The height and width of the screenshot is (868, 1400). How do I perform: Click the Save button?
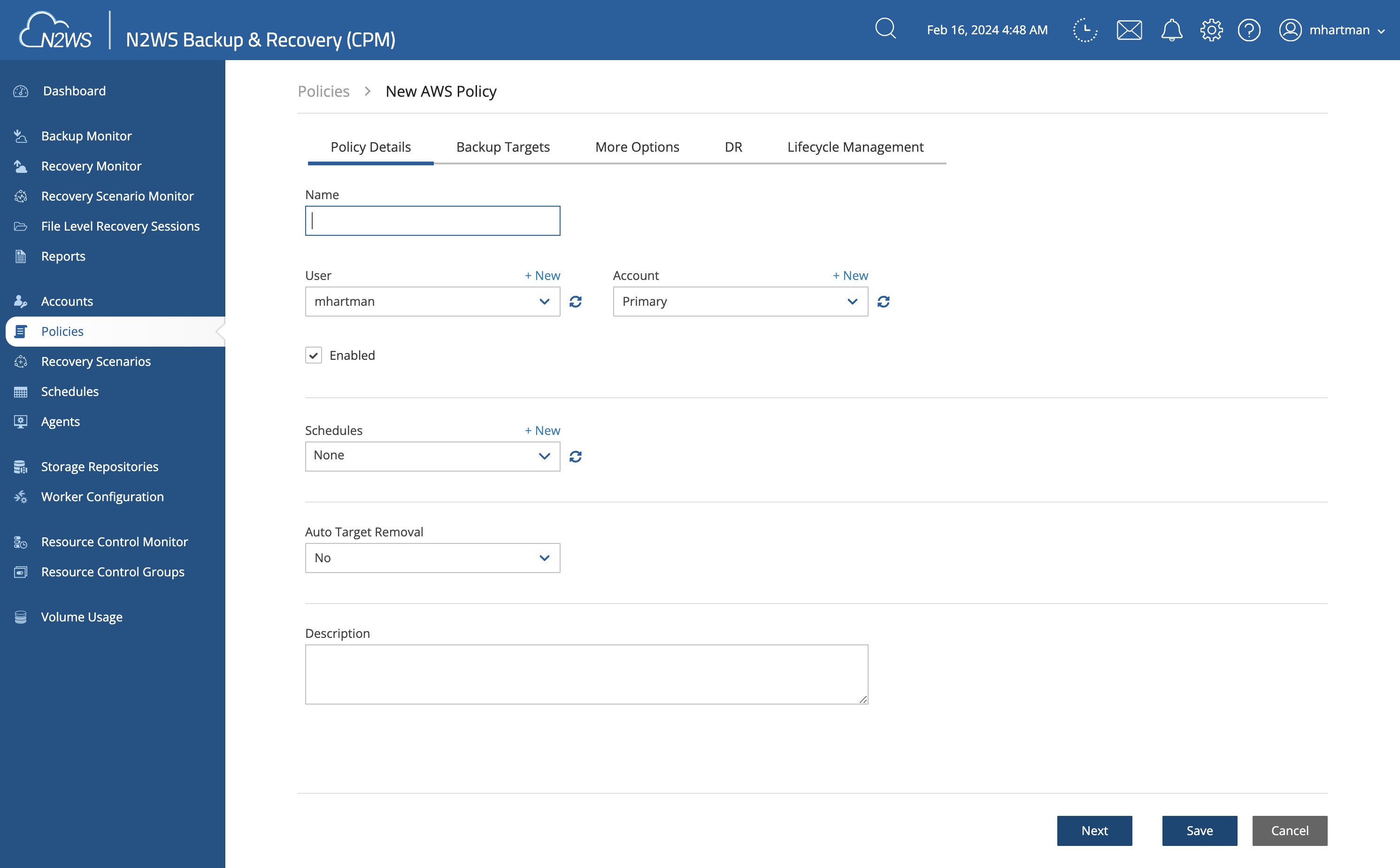(x=1199, y=831)
